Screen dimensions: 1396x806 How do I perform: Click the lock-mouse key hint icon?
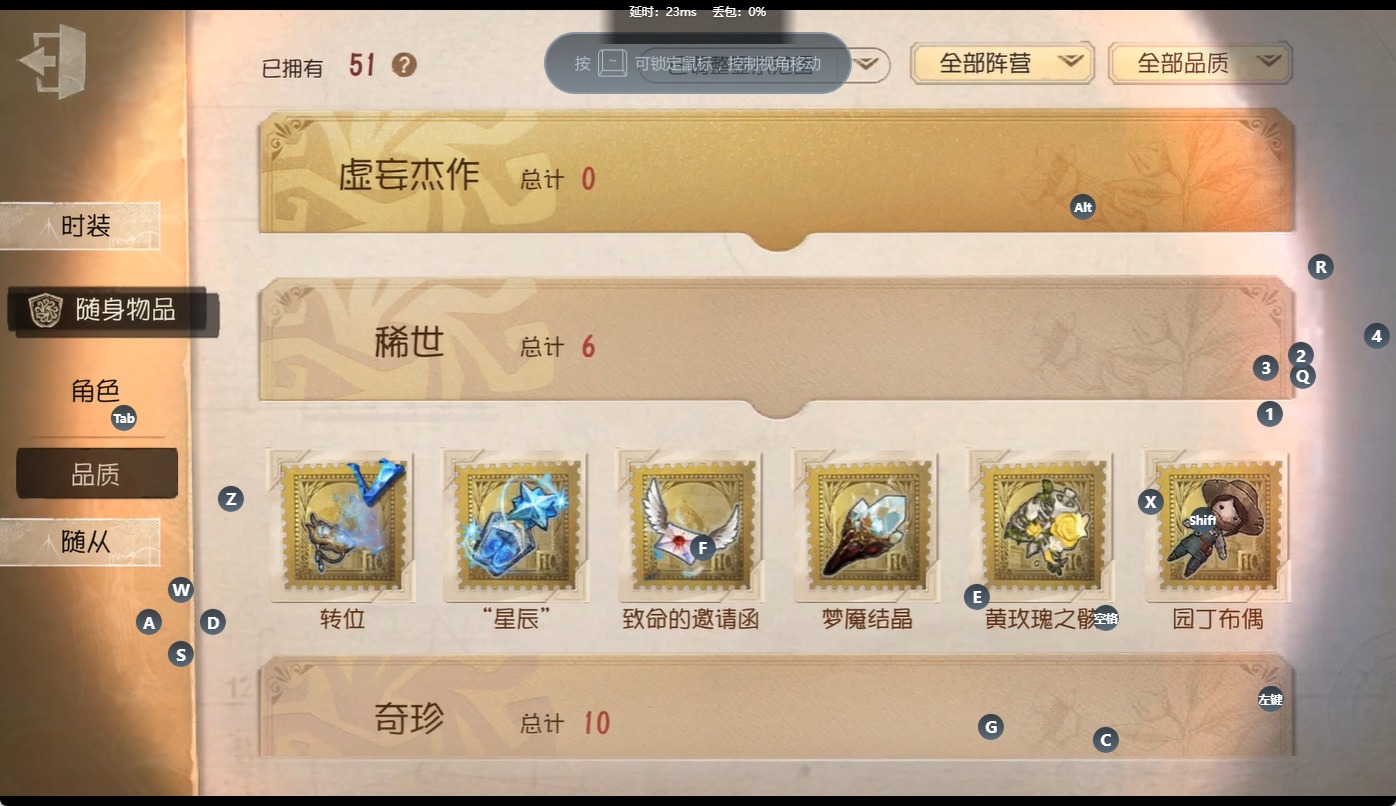point(612,63)
